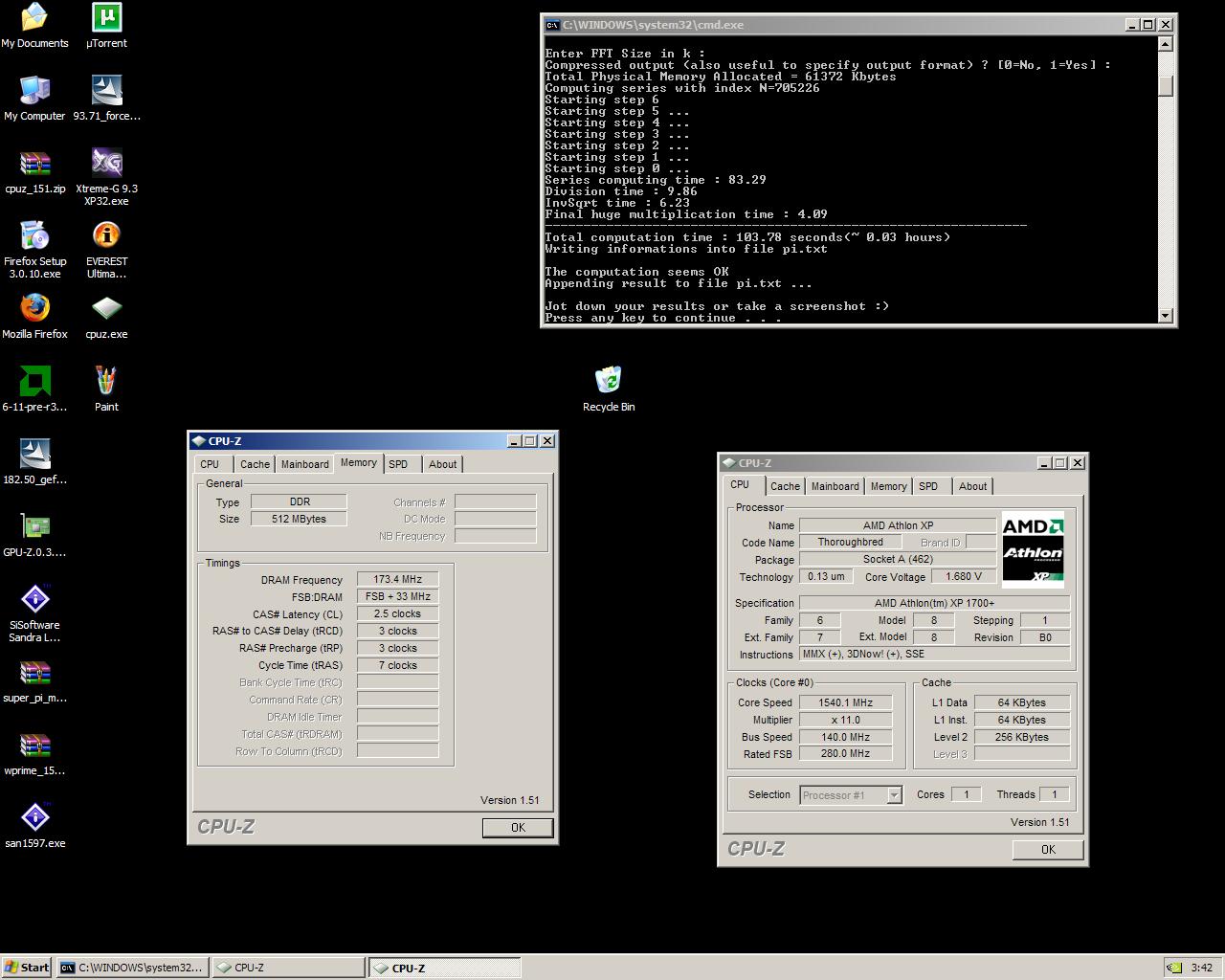The height and width of the screenshot is (980, 1225).
Task: Click the Level 2 cache 256 KBytes field
Action: click(1022, 737)
